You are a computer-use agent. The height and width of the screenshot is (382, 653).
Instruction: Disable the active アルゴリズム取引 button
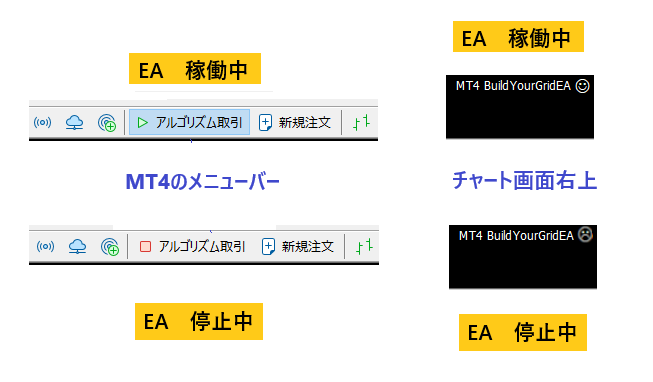tap(189, 122)
